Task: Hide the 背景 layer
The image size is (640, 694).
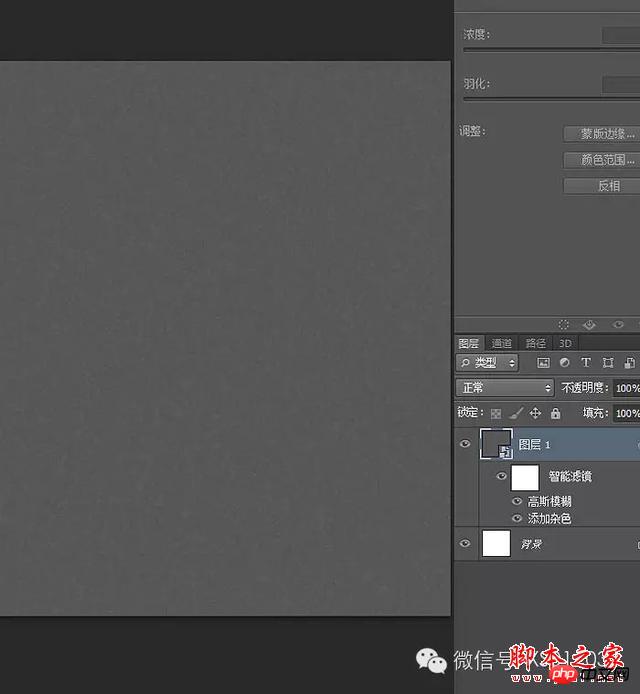Action: coord(465,543)
